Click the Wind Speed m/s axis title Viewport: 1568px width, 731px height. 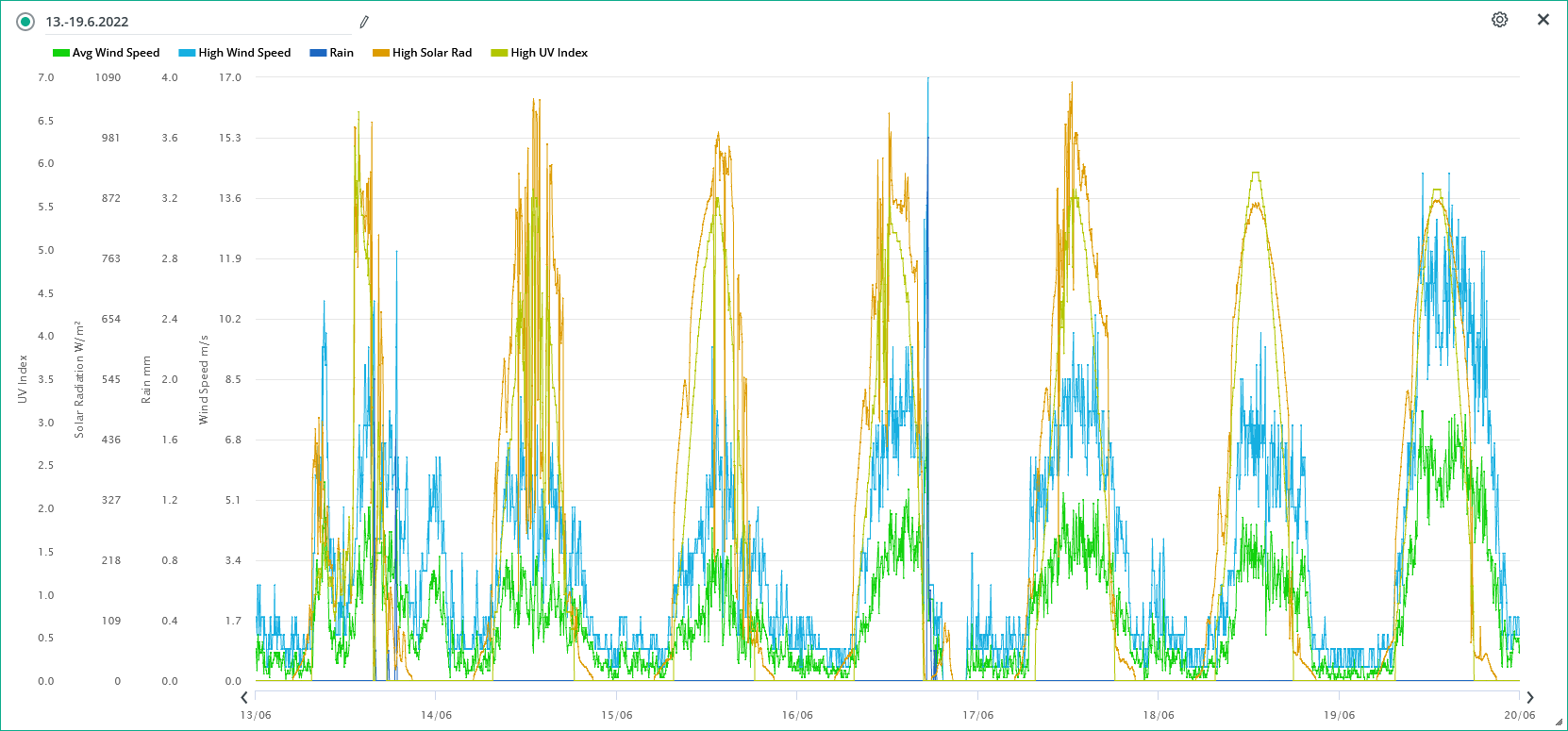tap(204, 379)
